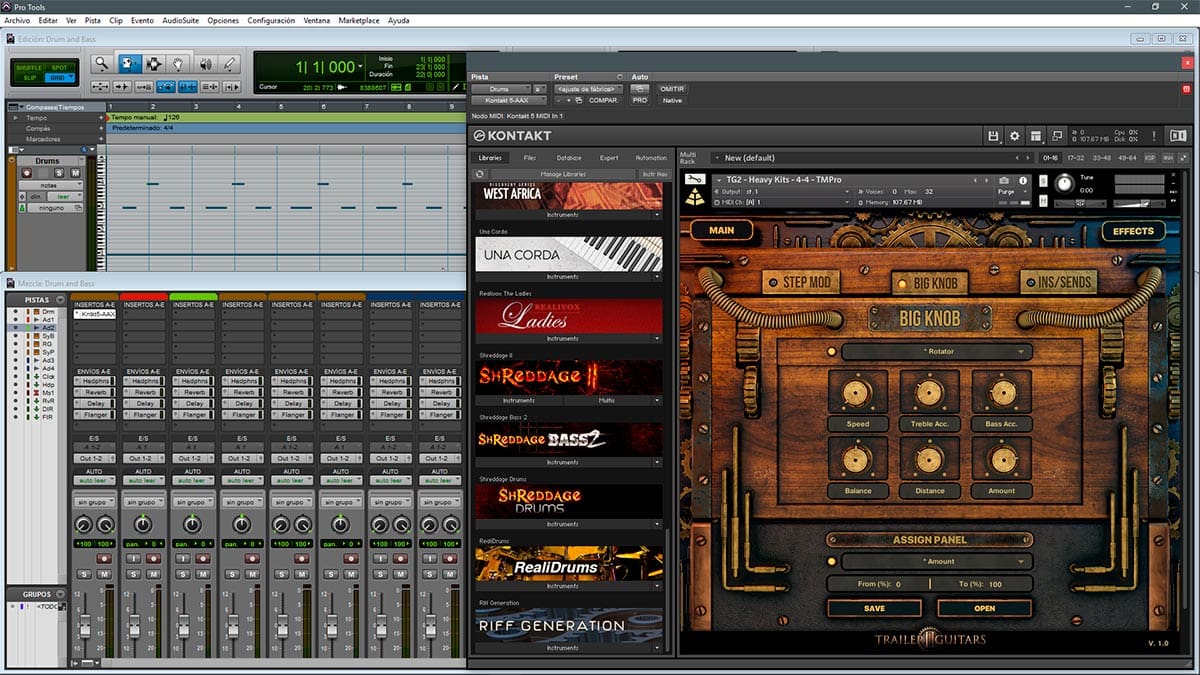
Task: Open the Amount assign dropdown
Action: click(x=936, y=561)
